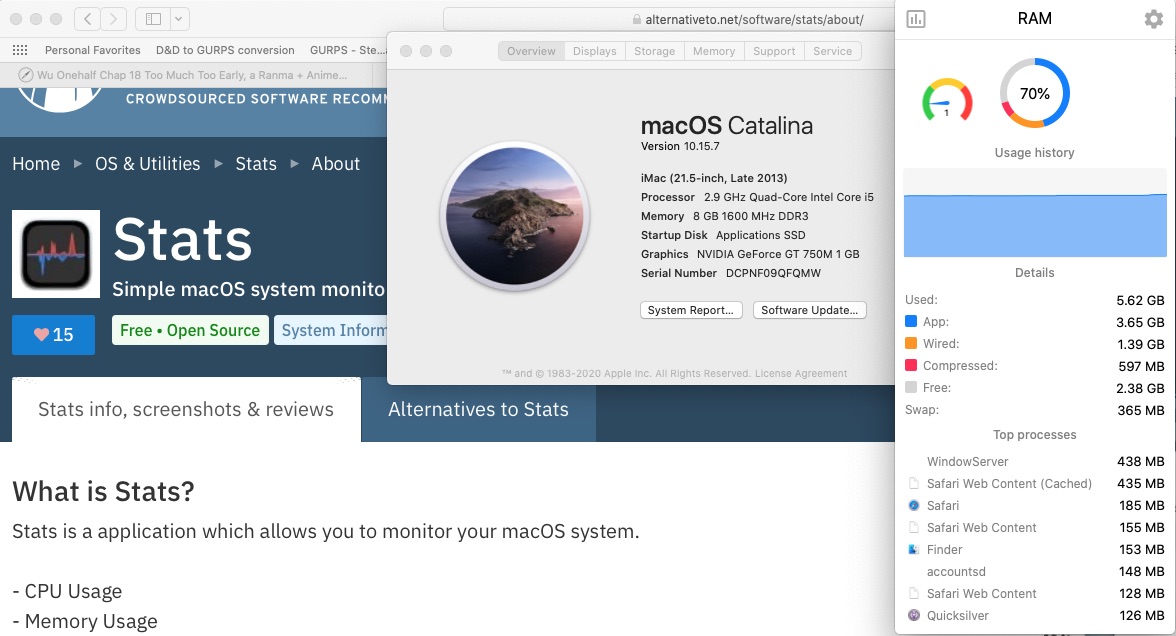Open System Report
Viewport: 1176px width, 636px height.
coord(691,310)
